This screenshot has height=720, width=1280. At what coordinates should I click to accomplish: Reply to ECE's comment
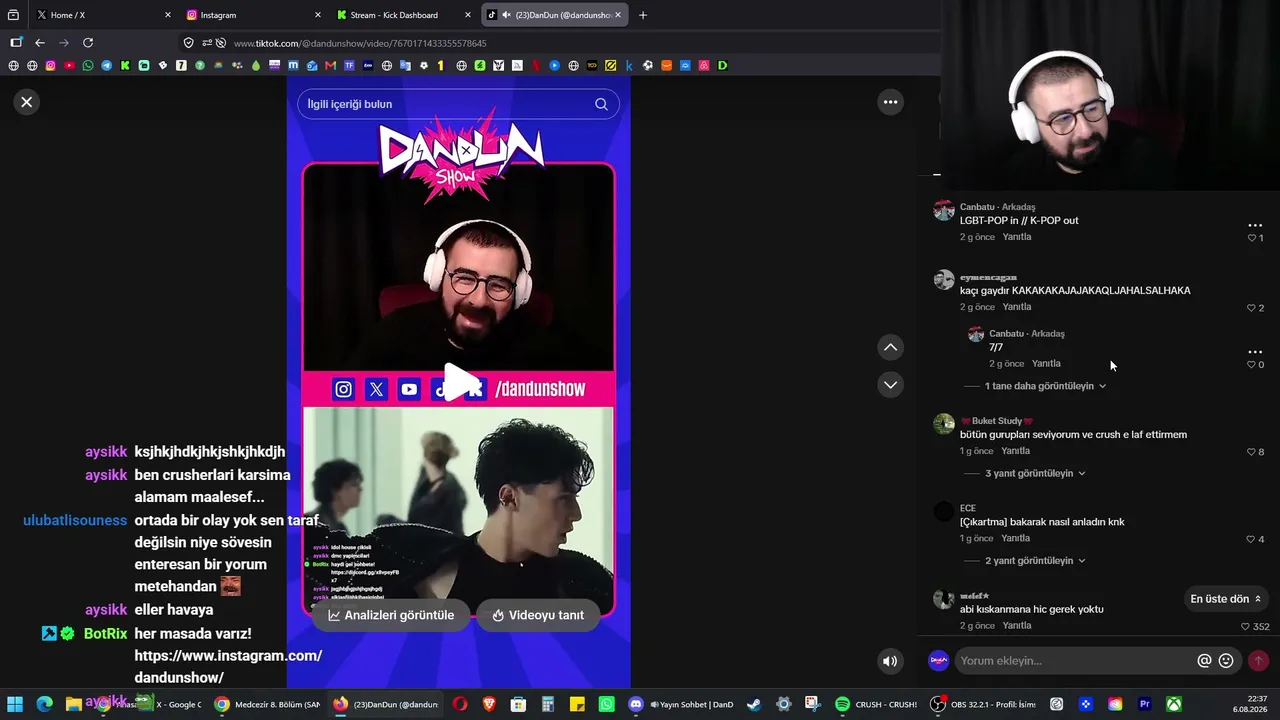pos(1016,538)
